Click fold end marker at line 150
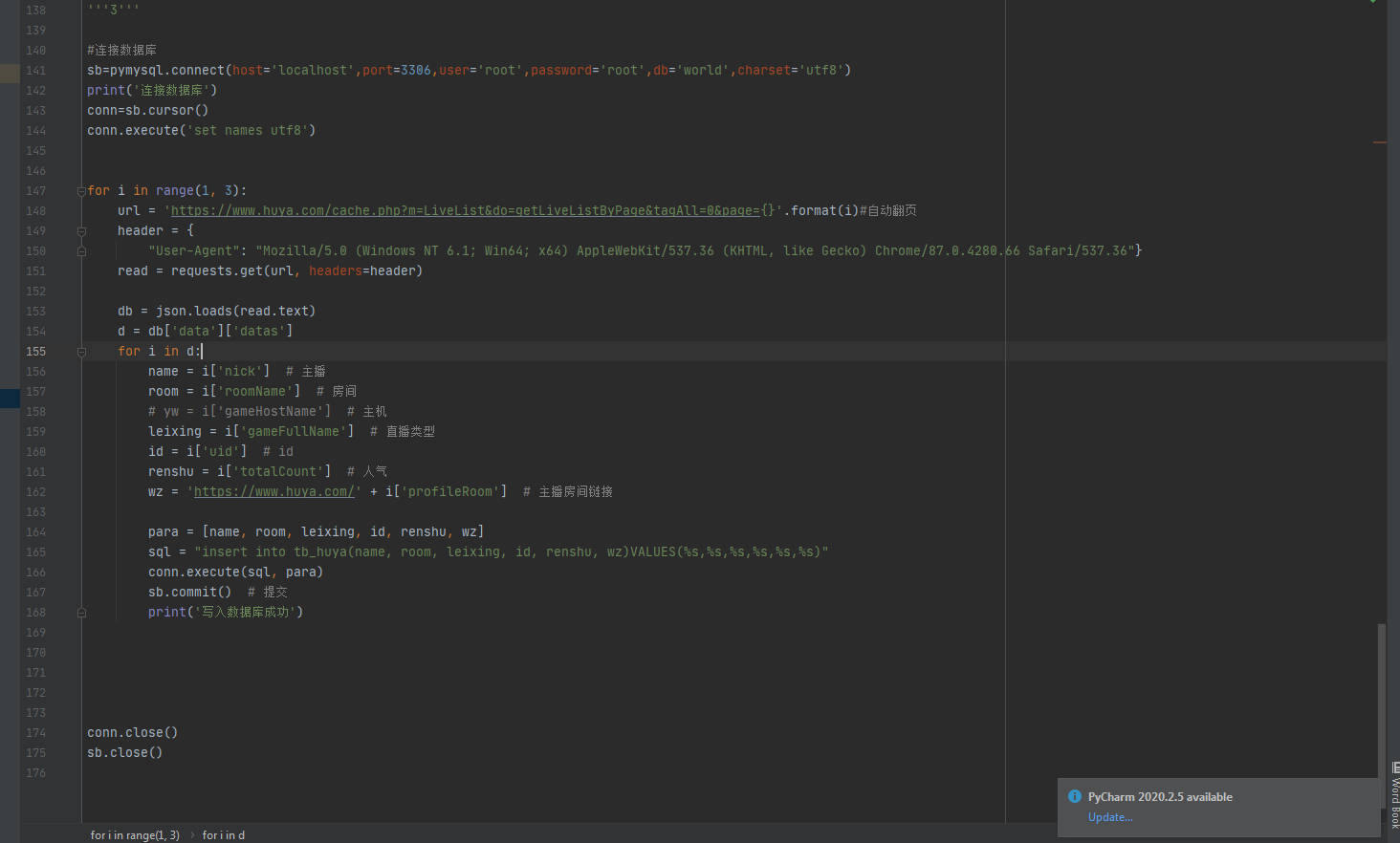Image resolution: width=1400 pixels, height=843 pixels. (81, 251)
